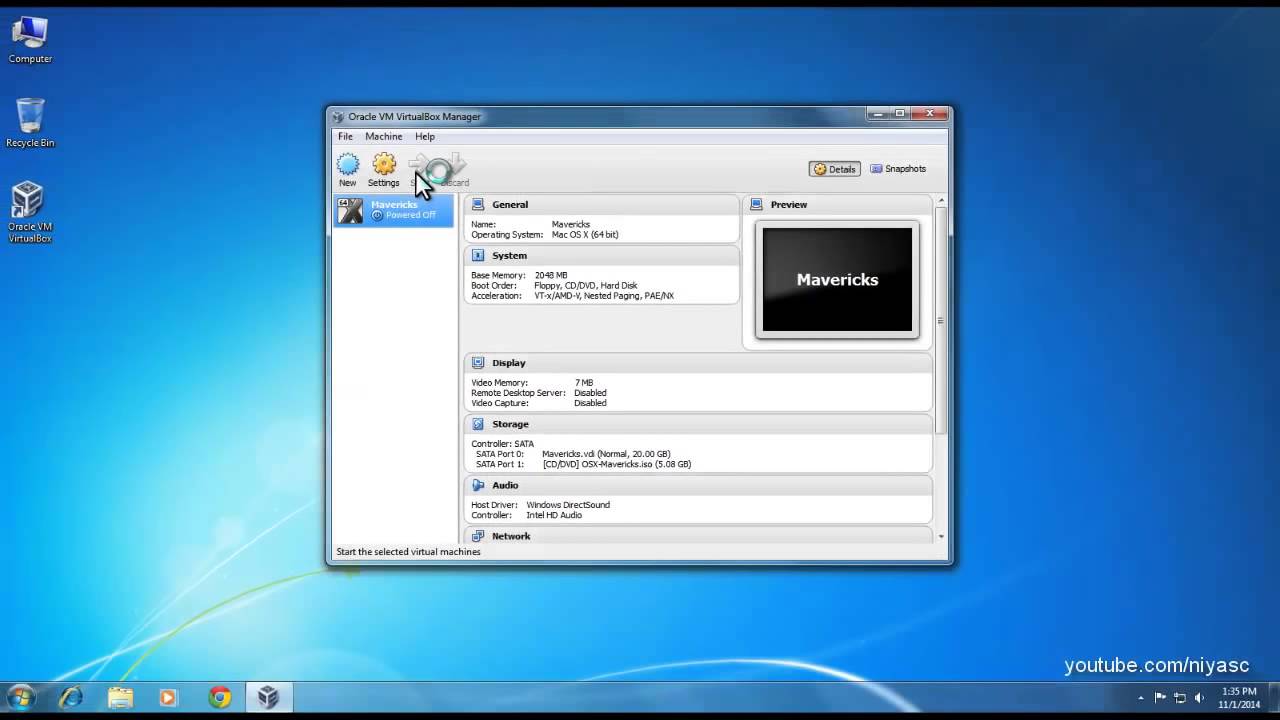Show hidden system tray icons arrow
1280x720 pixels.
pyautogui.click(x=1141, y=698)
